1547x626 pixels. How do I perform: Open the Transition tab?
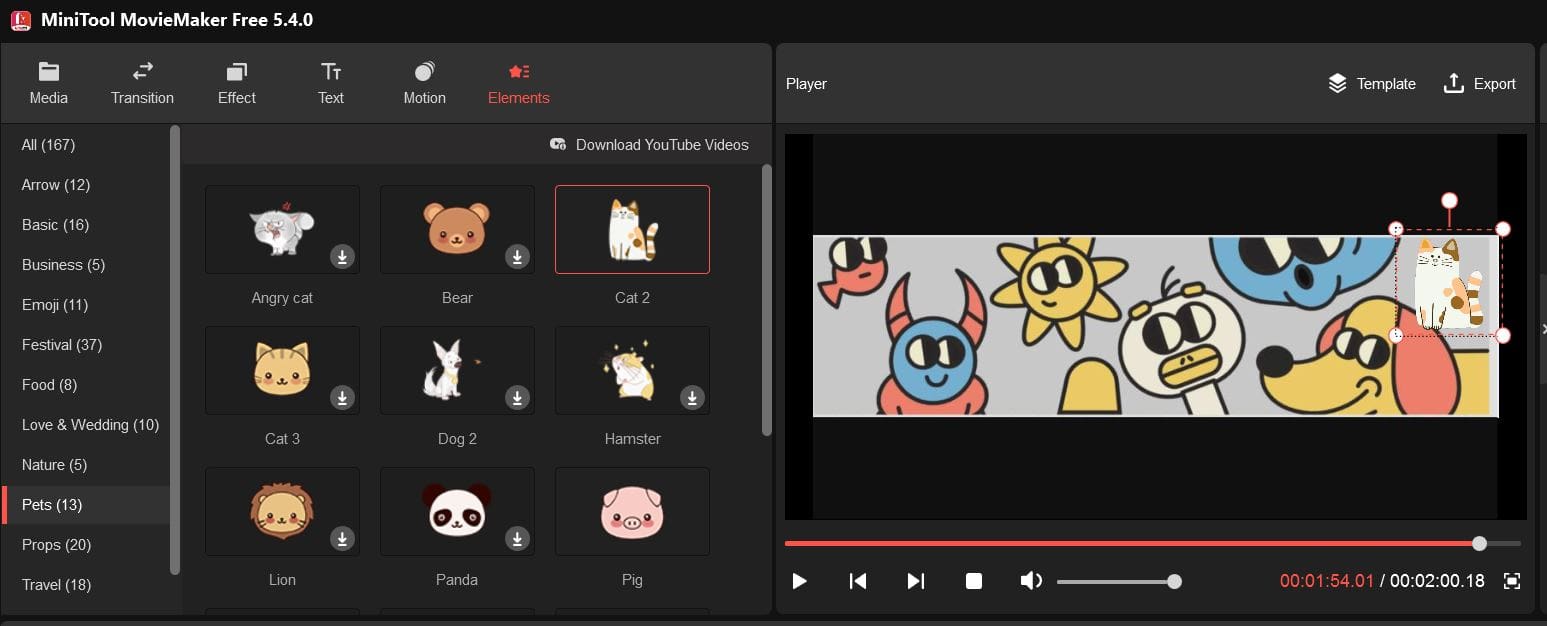tap(142, 84)
